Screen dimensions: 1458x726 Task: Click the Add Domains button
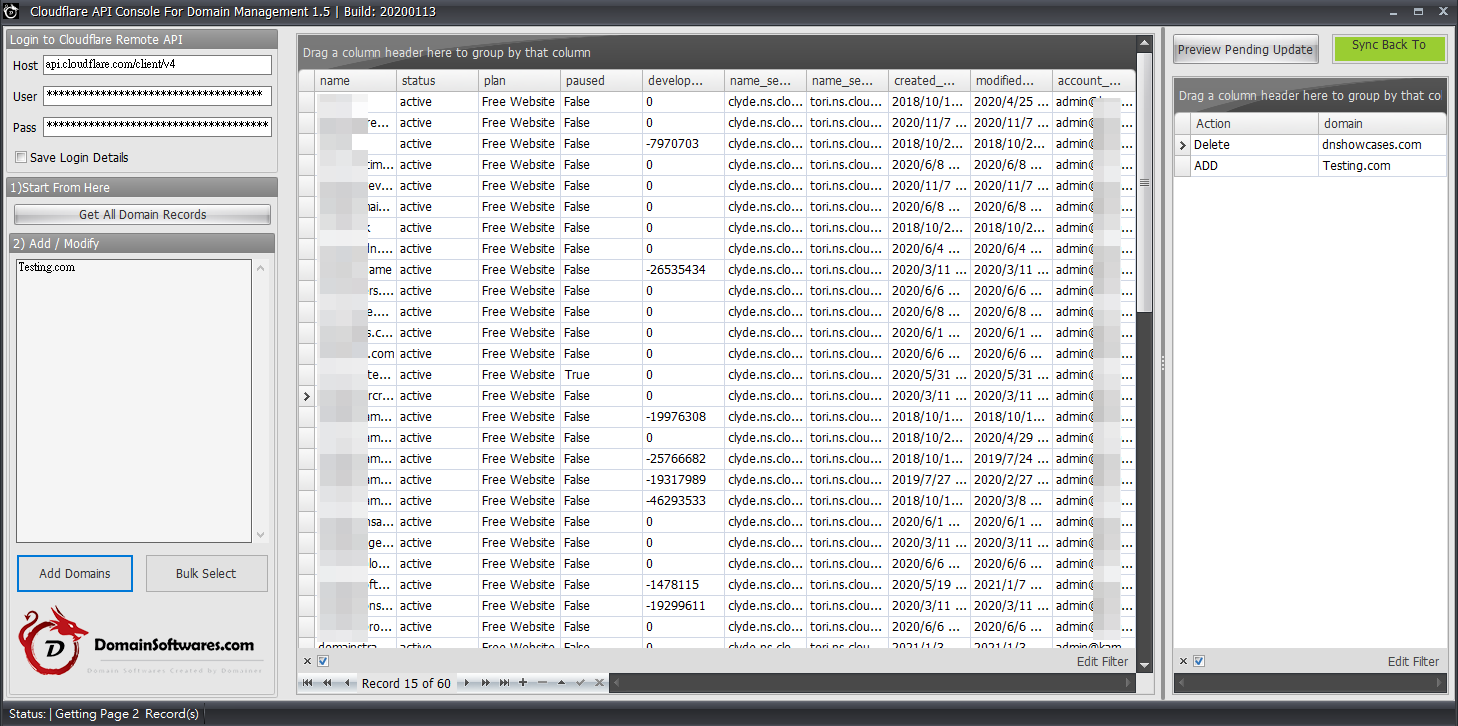75,573
